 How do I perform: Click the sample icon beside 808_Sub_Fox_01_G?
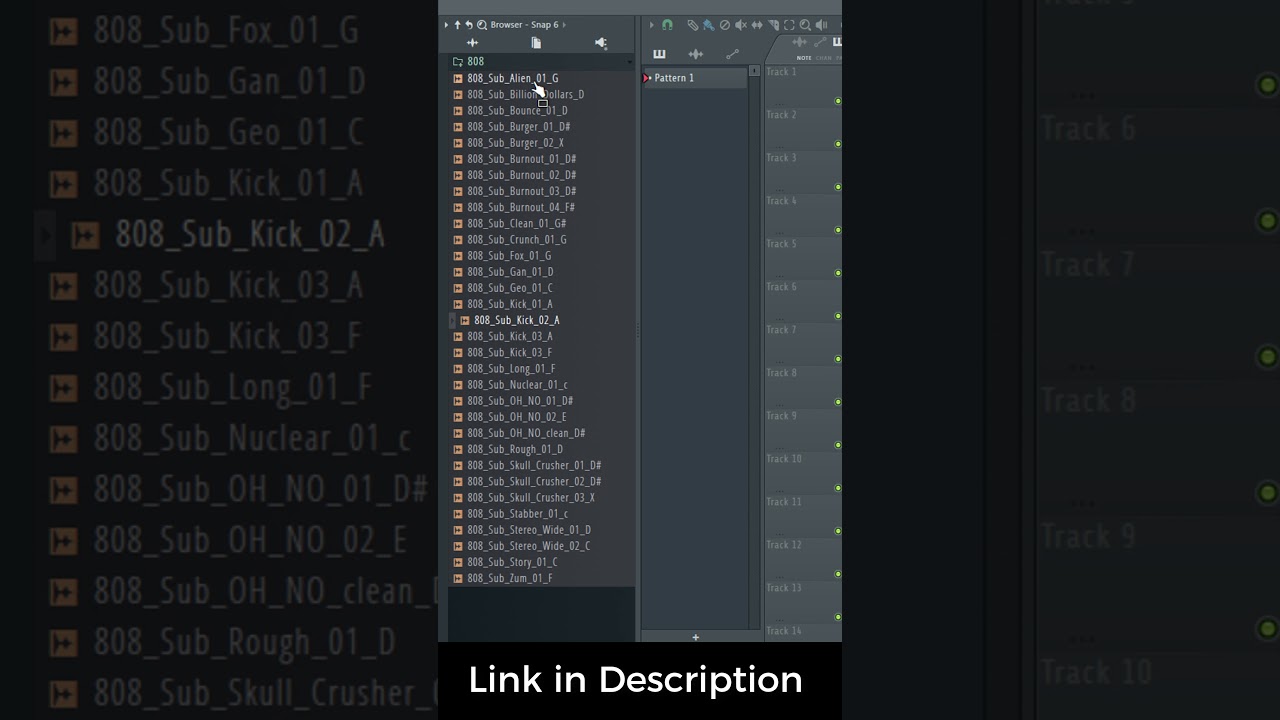[x=458, y=256]
